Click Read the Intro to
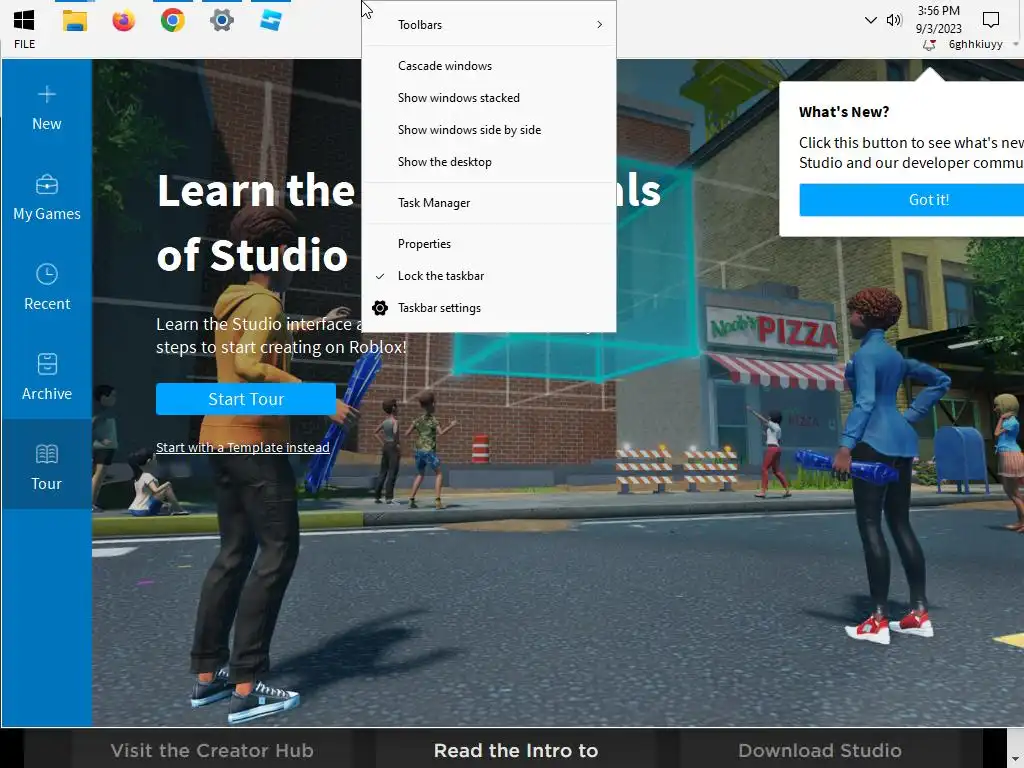 coord(516,750)
